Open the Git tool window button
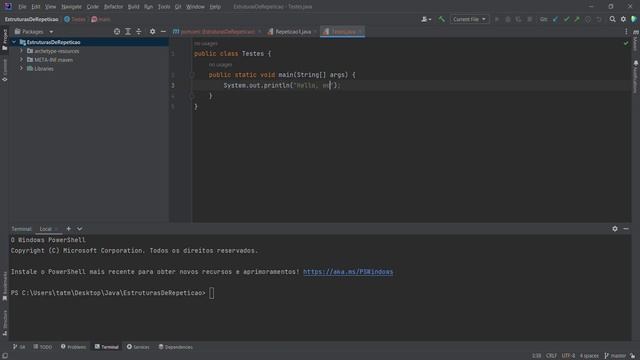Image resolution: width=640 pixels, height=360 pixels. 19,347
